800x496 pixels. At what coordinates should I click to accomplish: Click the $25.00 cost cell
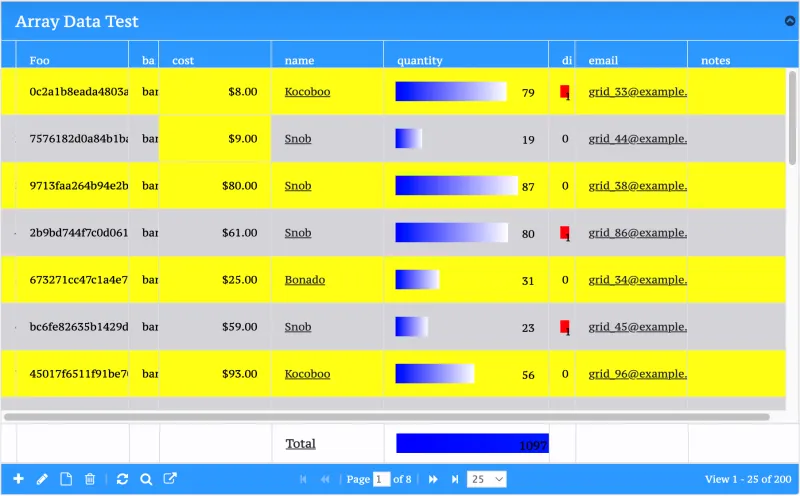pyautogui.click(x=215, y=280)
